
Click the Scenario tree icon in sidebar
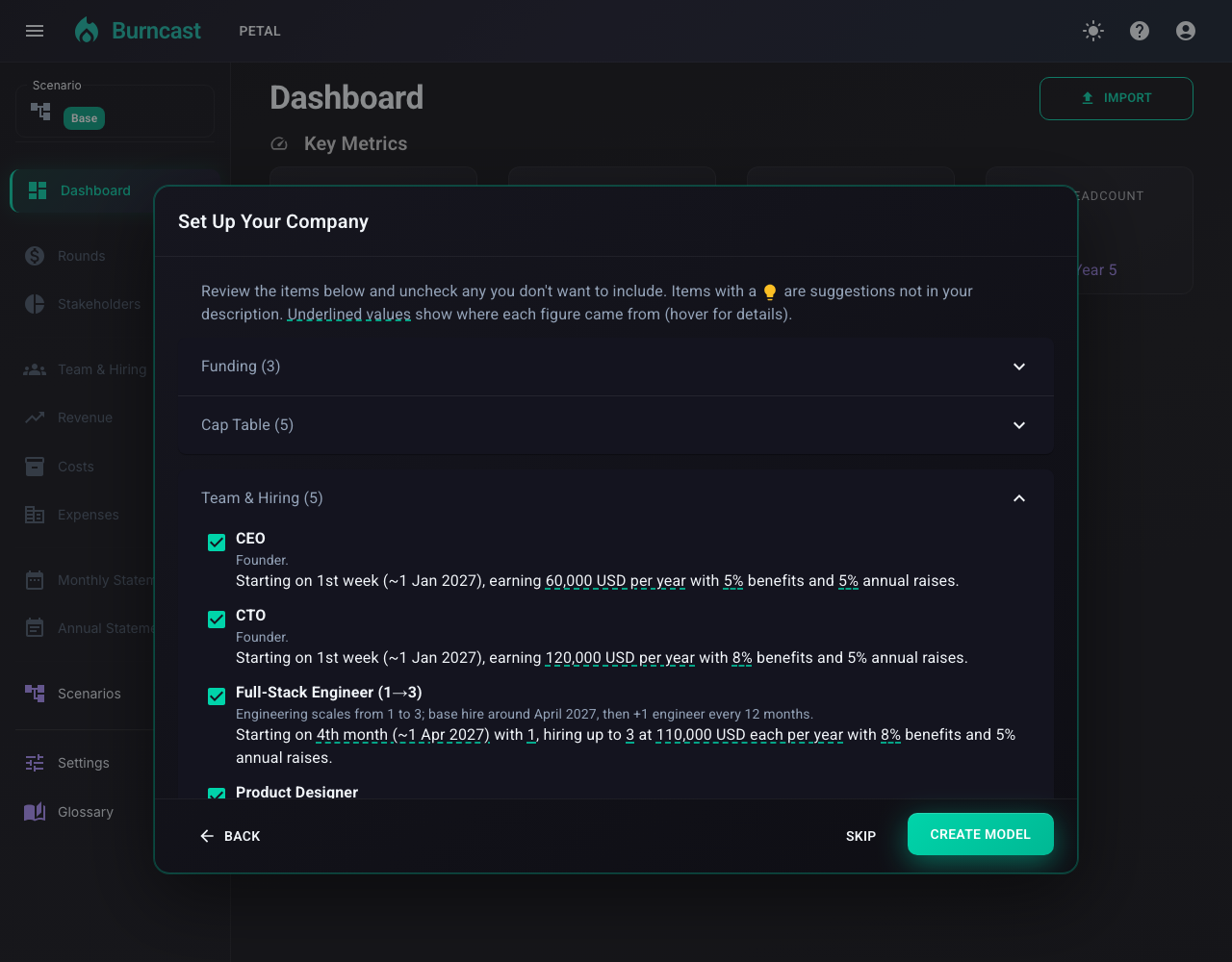[x=40, y=111]
